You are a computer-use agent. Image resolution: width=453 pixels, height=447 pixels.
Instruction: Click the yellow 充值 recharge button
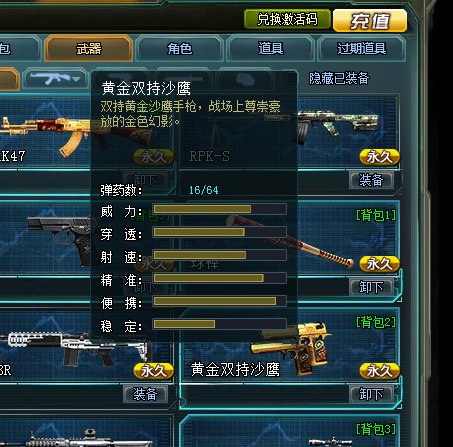[x=370, y=21]
